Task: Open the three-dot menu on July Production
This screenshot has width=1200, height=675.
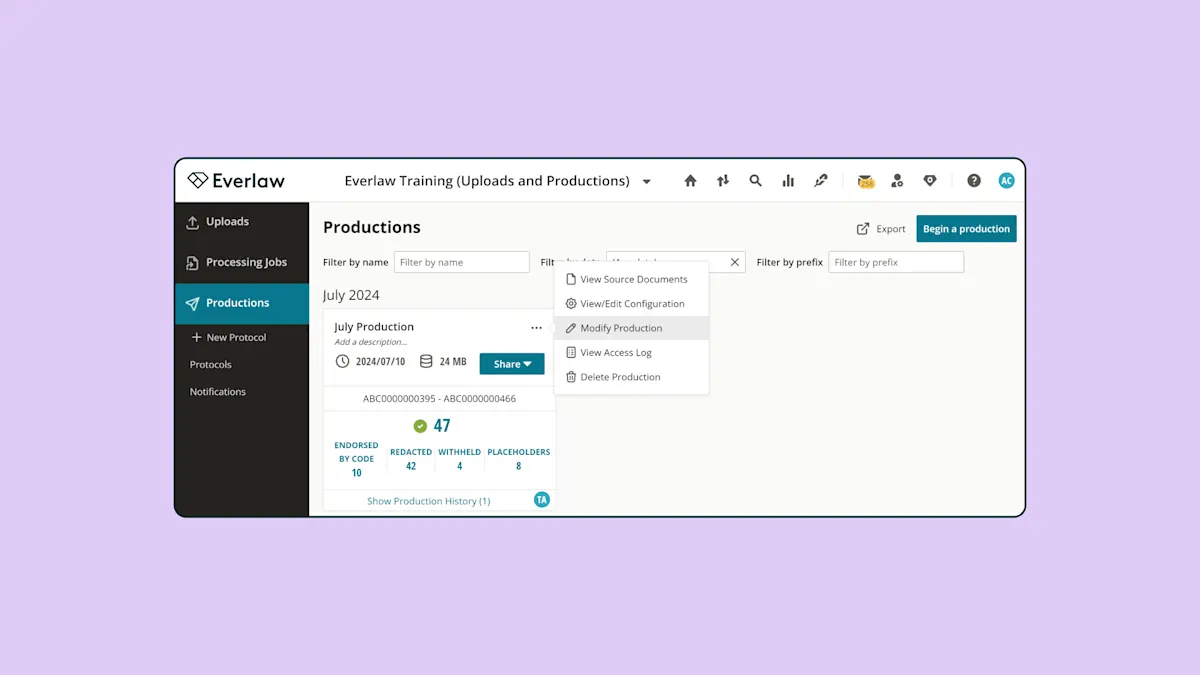Action: click(x=537, y=328)
